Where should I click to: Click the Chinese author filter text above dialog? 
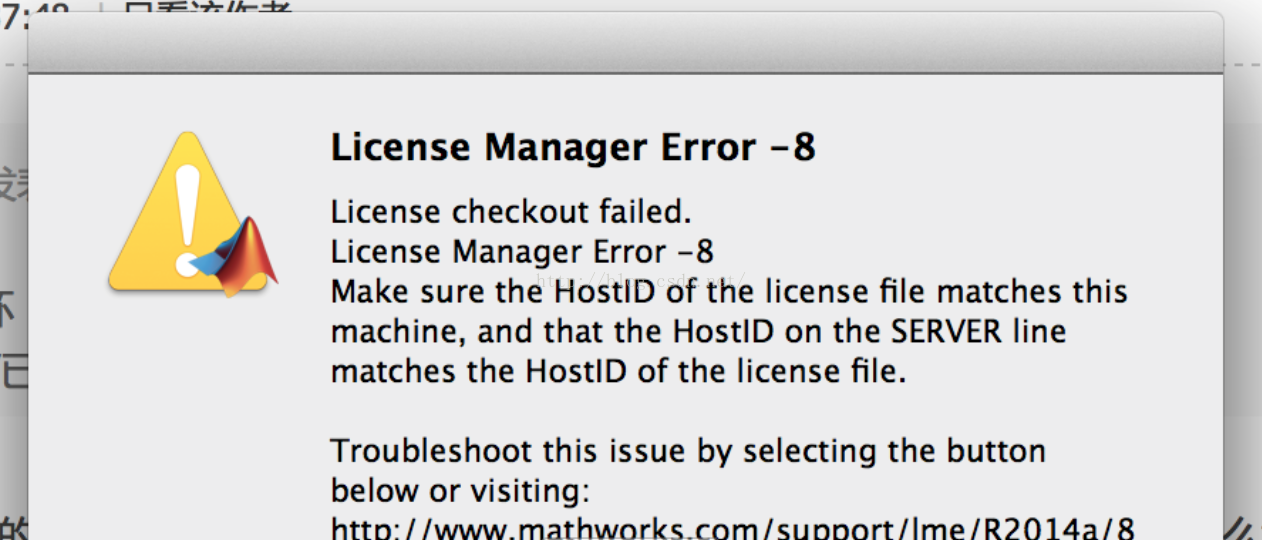tap(208, 8)
